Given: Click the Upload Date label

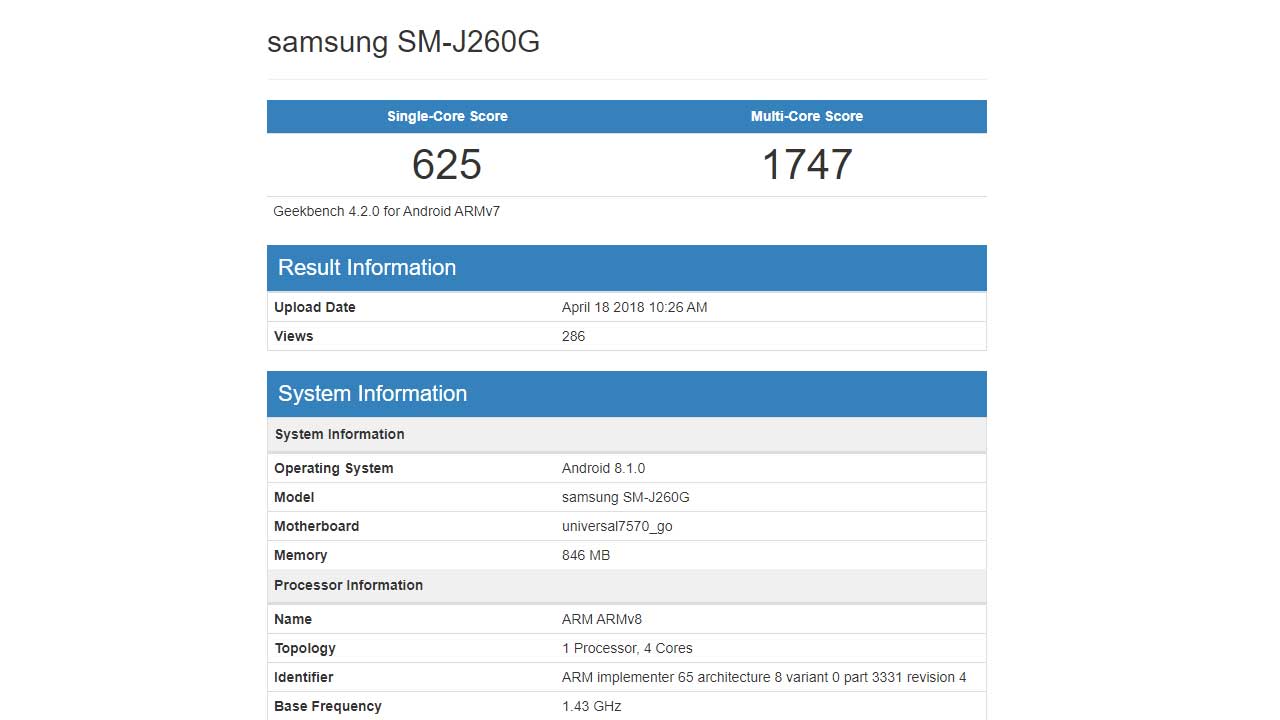Looking at the screenshot, I should pos(315,307).
